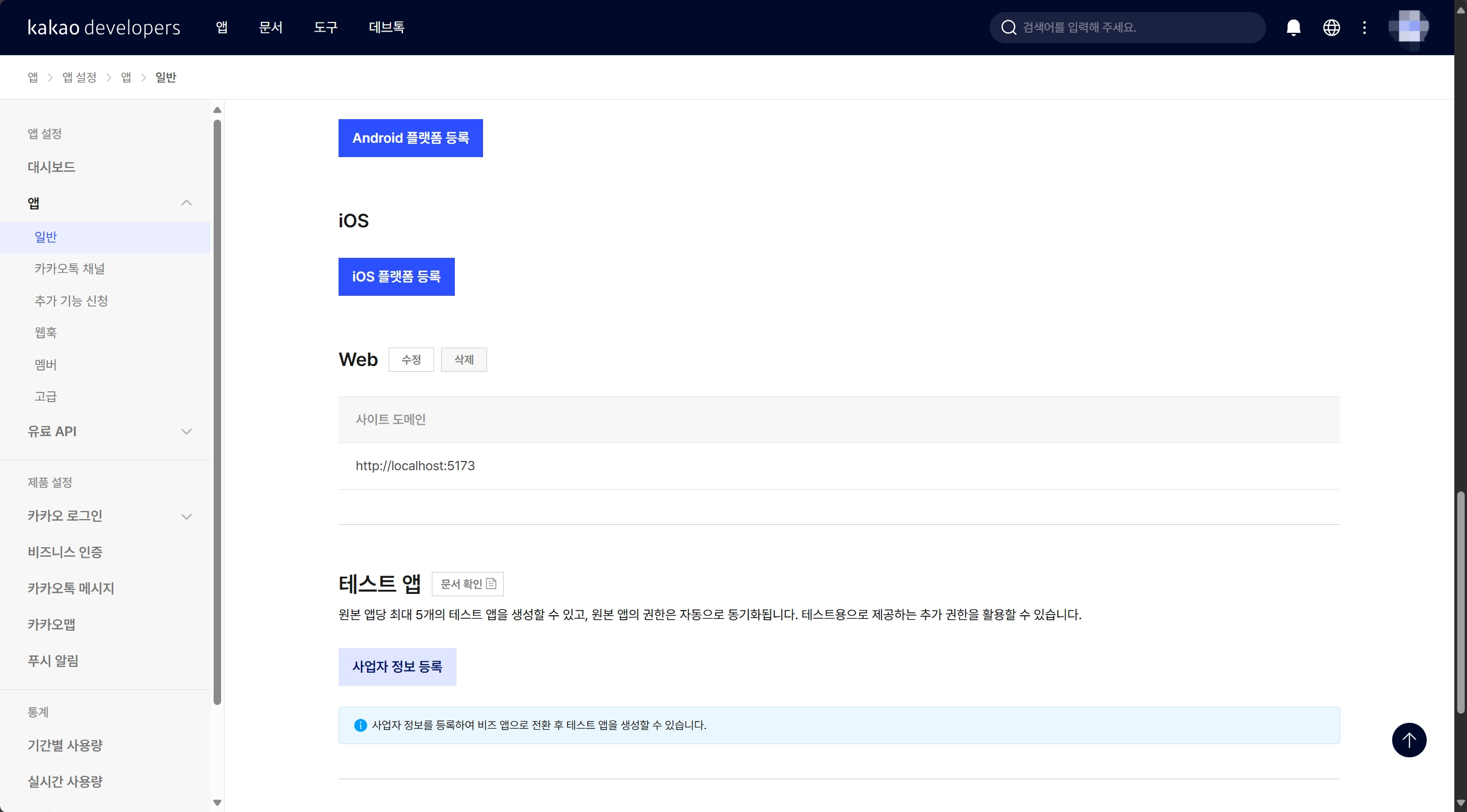
Task: Open the notifications bell icon
Action: coord(1293,27)
